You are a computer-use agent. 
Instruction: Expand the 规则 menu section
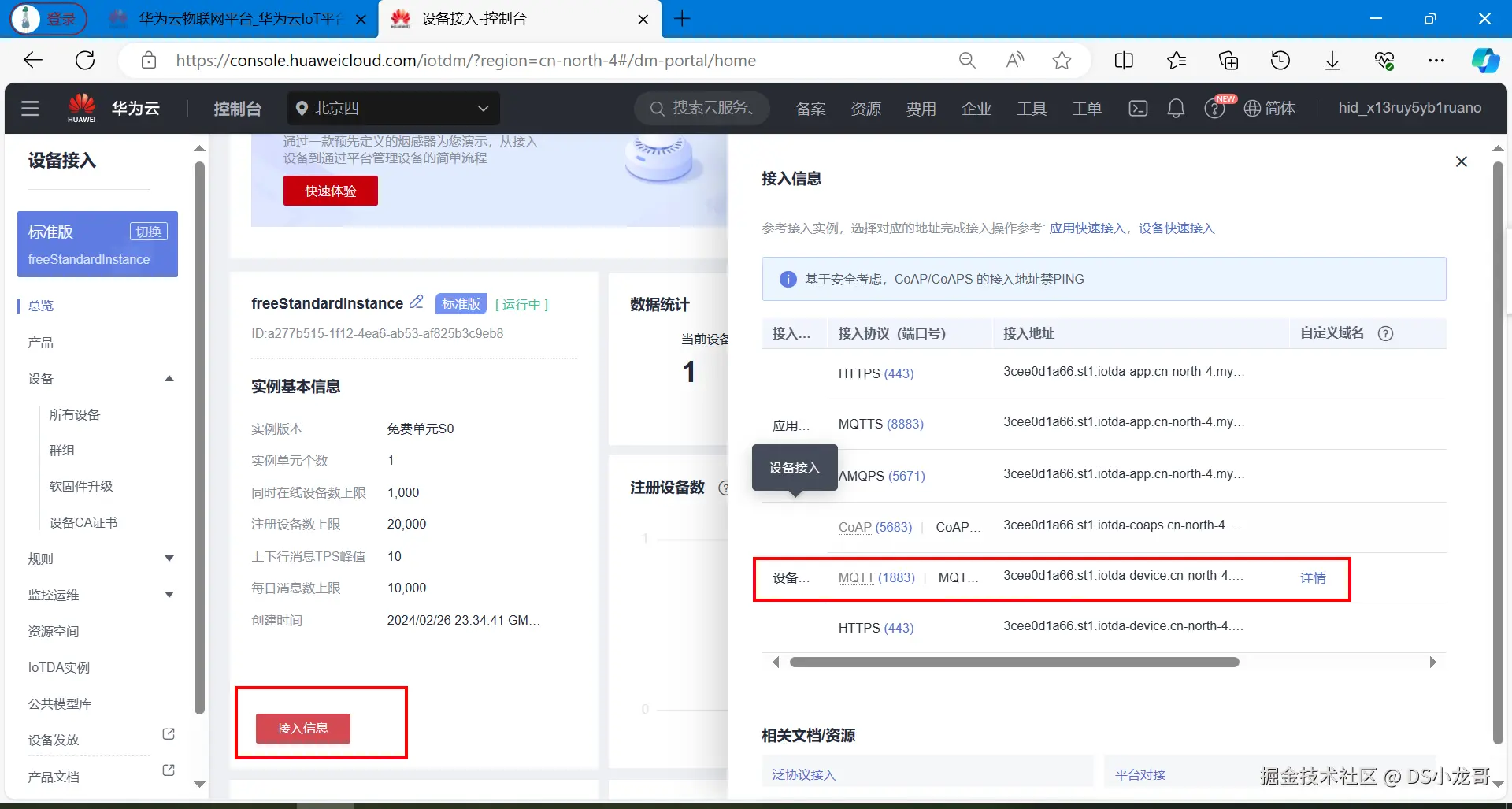tap(169, 559)
